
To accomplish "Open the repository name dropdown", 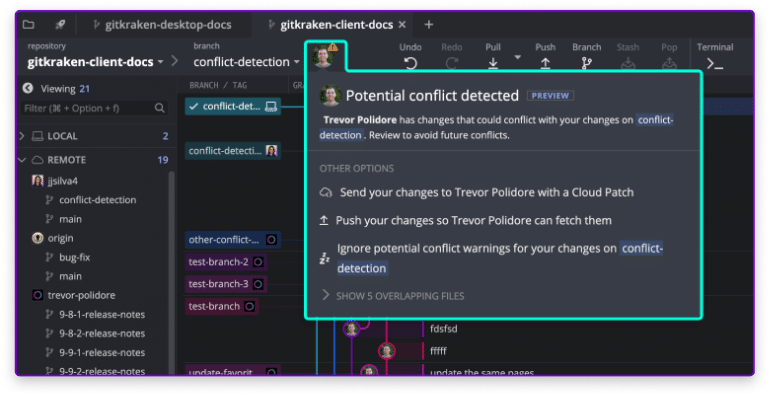I will pyautogui.click(x=95, y=62).
